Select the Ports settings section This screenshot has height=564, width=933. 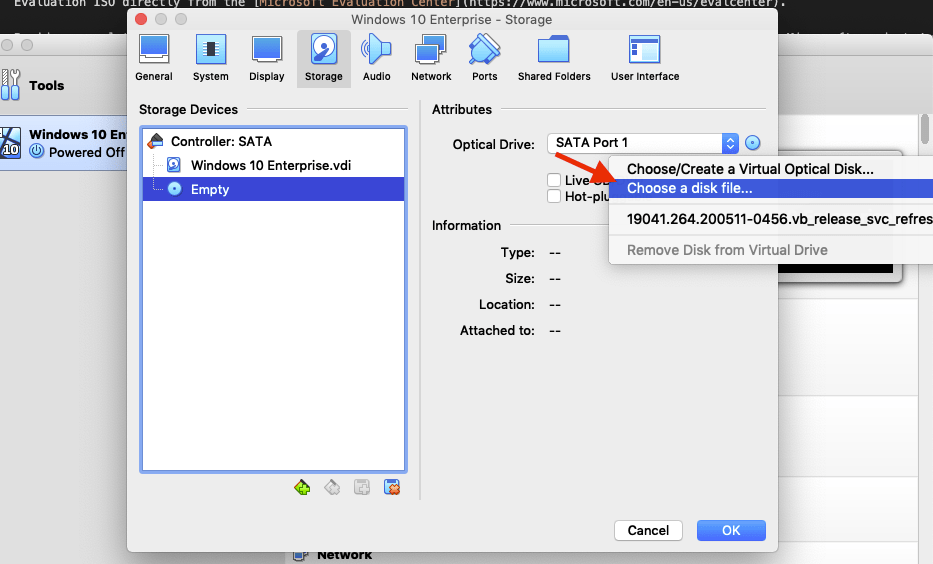pos(485,58)
